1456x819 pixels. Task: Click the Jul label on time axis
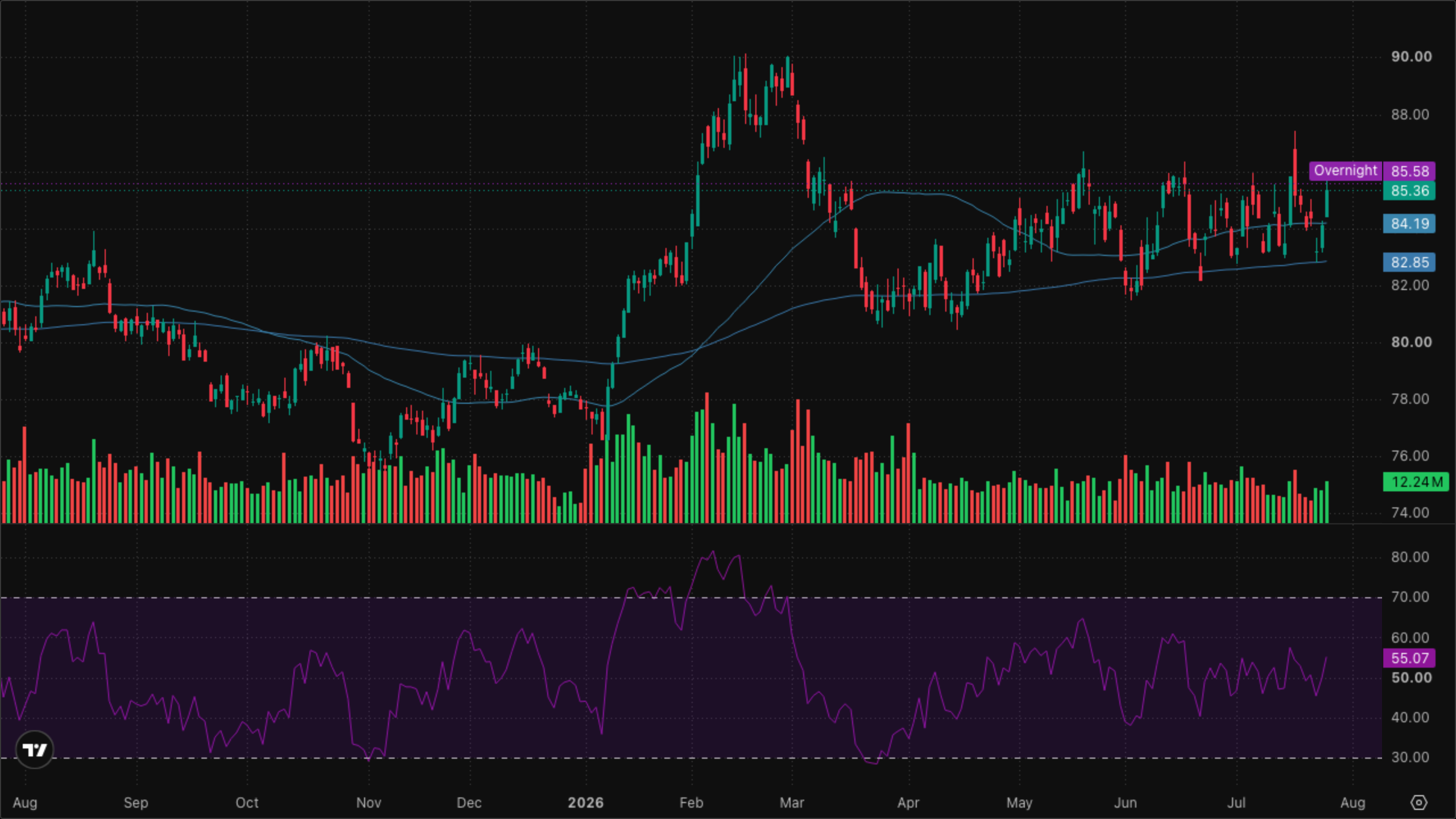[1236, 803]
